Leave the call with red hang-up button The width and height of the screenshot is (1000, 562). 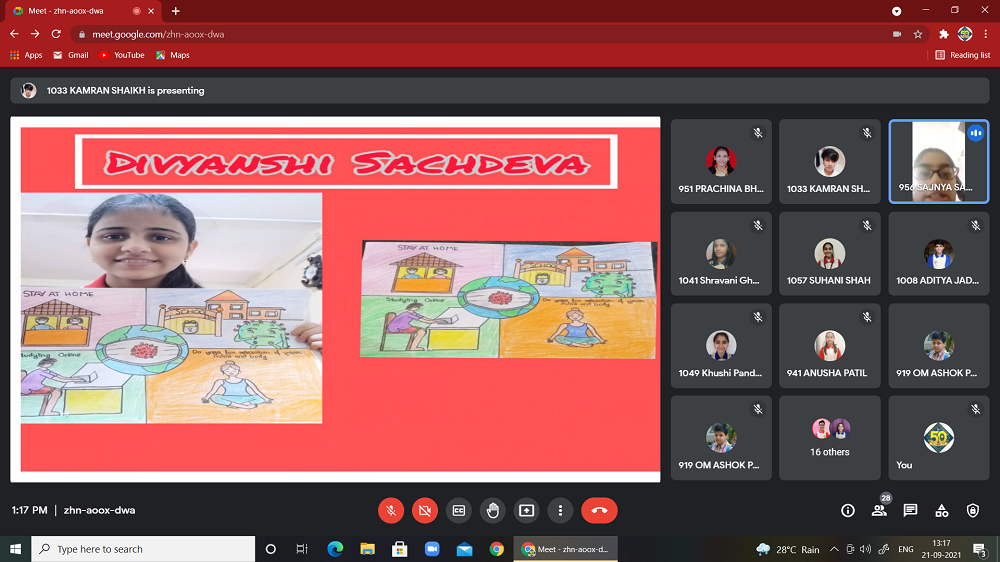[599, 510]
